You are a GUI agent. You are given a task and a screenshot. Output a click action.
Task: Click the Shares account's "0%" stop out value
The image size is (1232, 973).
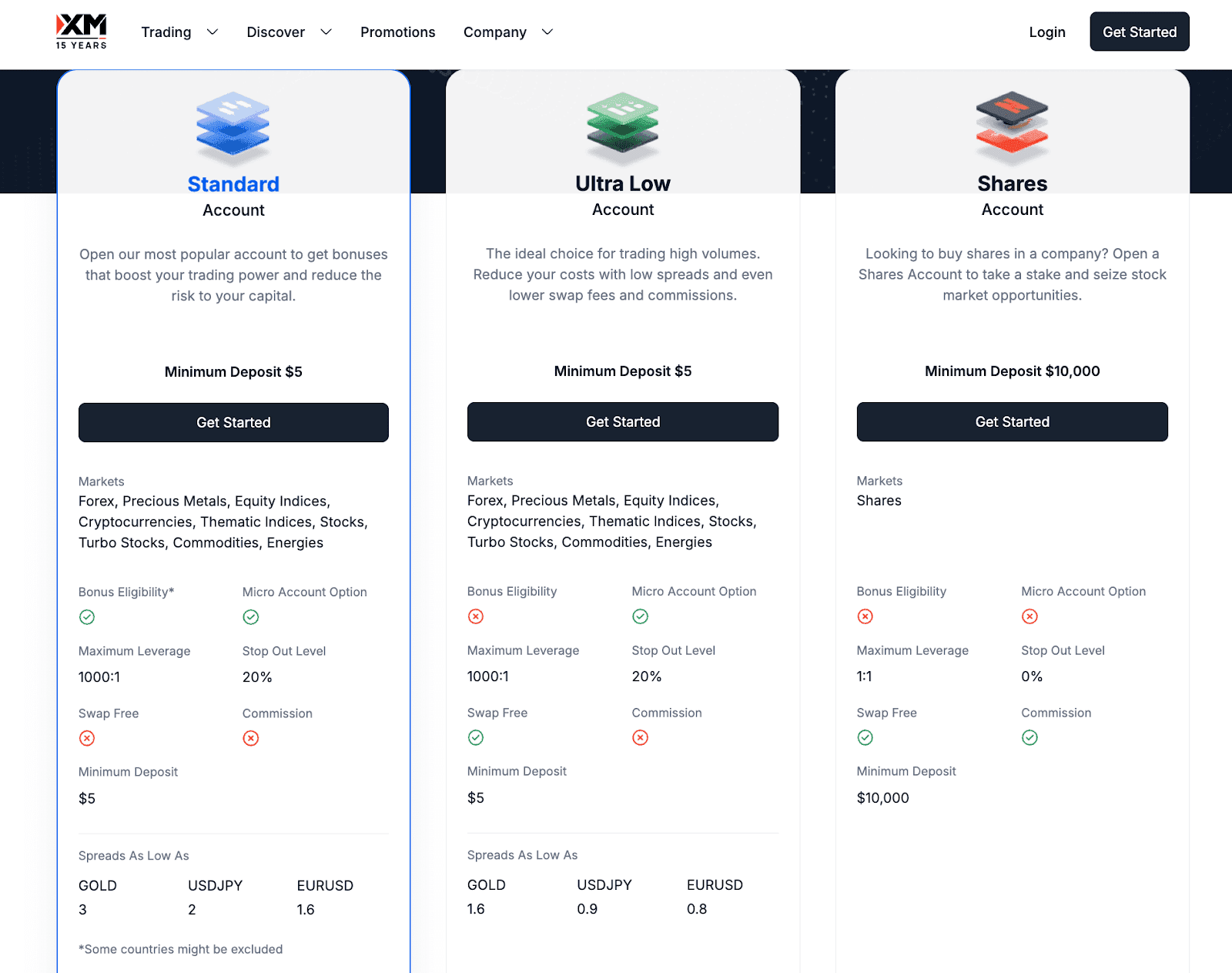click(x=1032, y=676)
